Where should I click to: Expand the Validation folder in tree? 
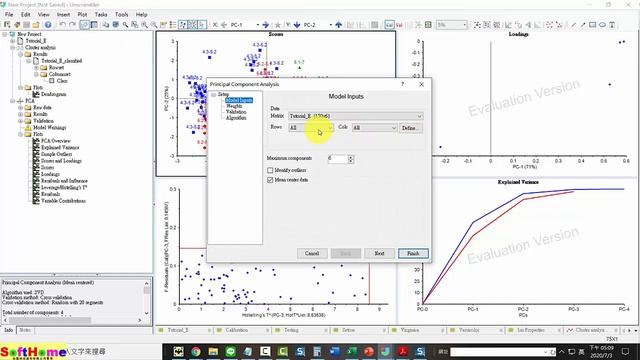click(20, 121)
